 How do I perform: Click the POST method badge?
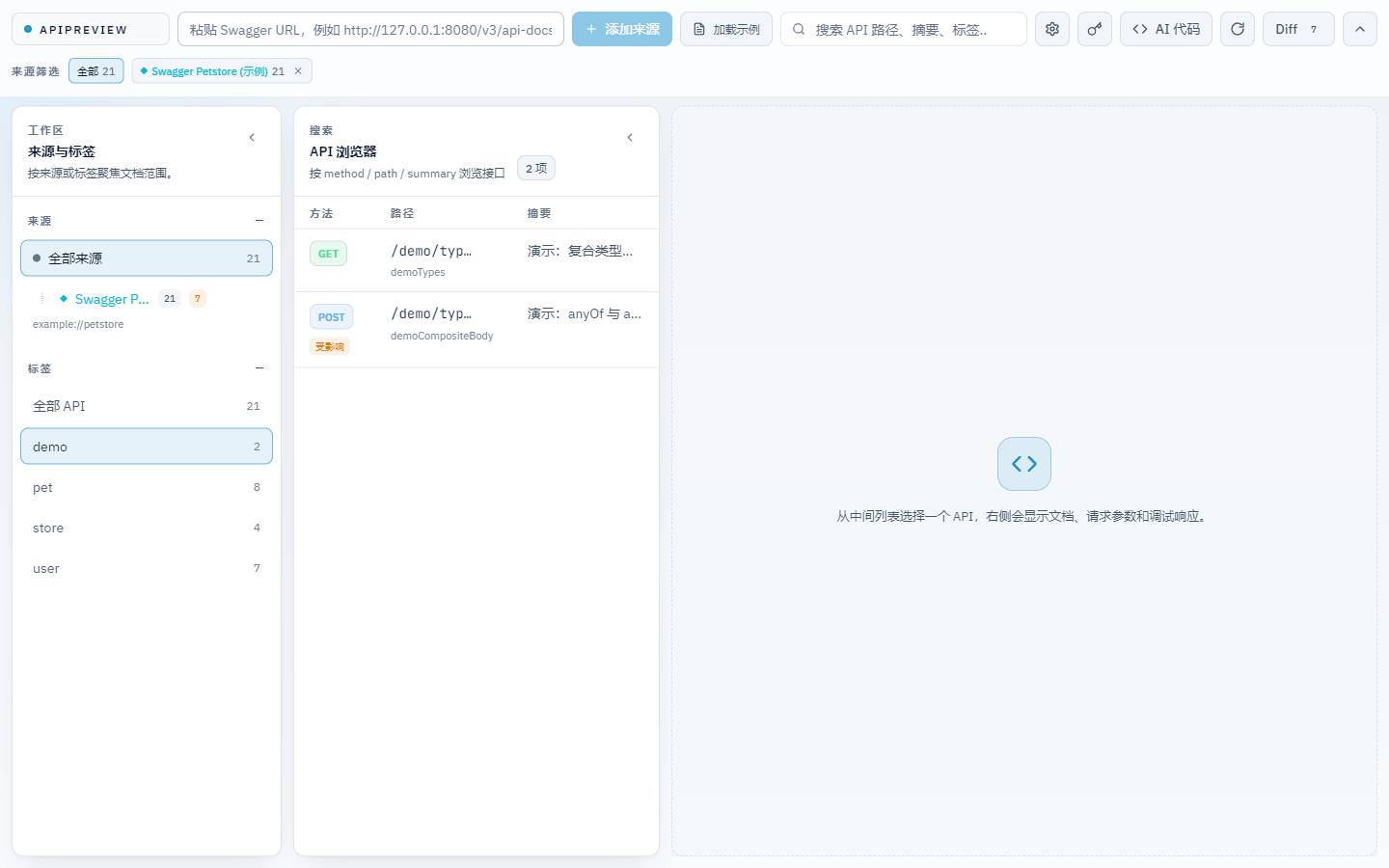(x=331, y=317)
